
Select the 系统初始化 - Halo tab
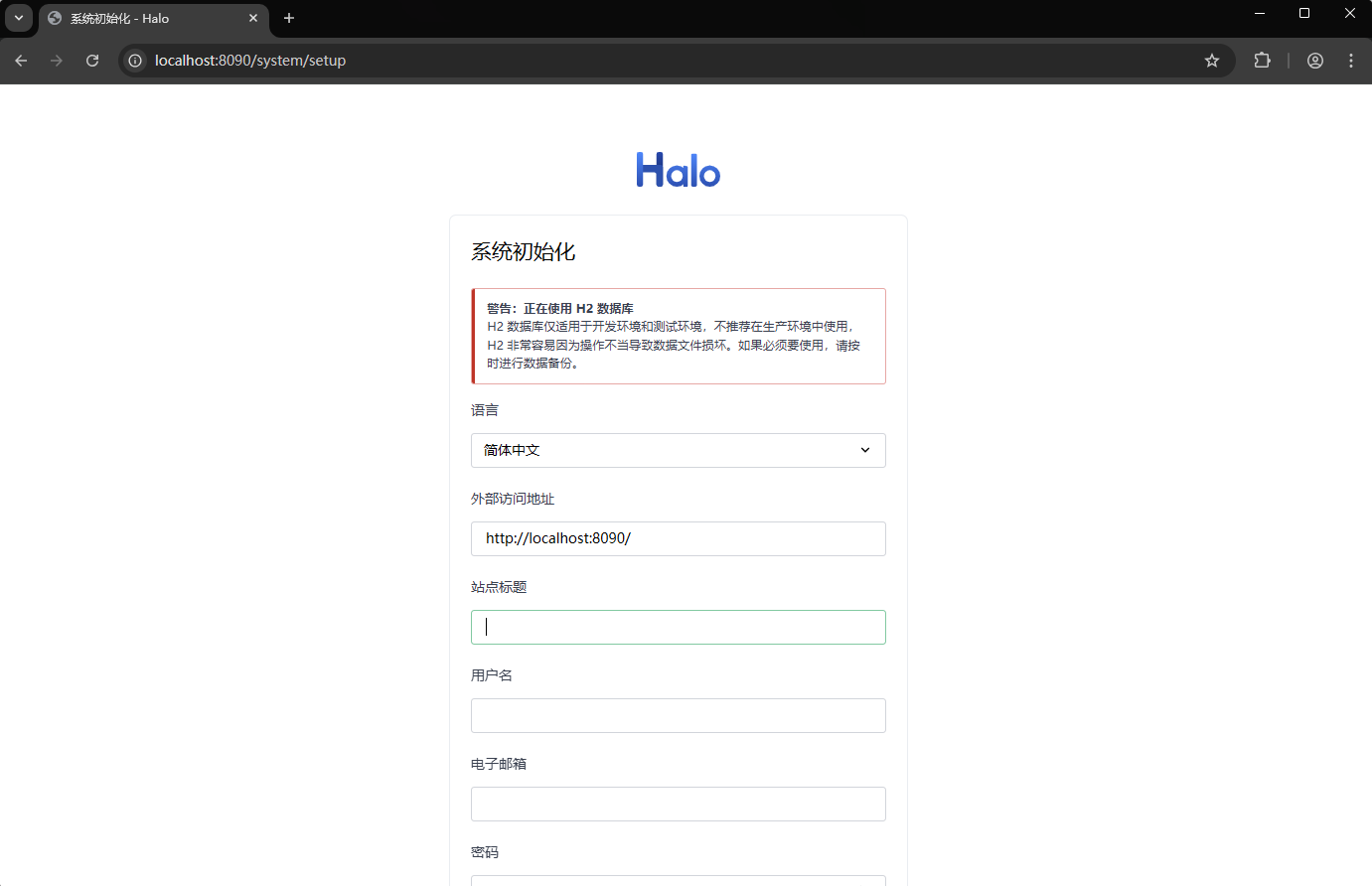tap(154, 19)
